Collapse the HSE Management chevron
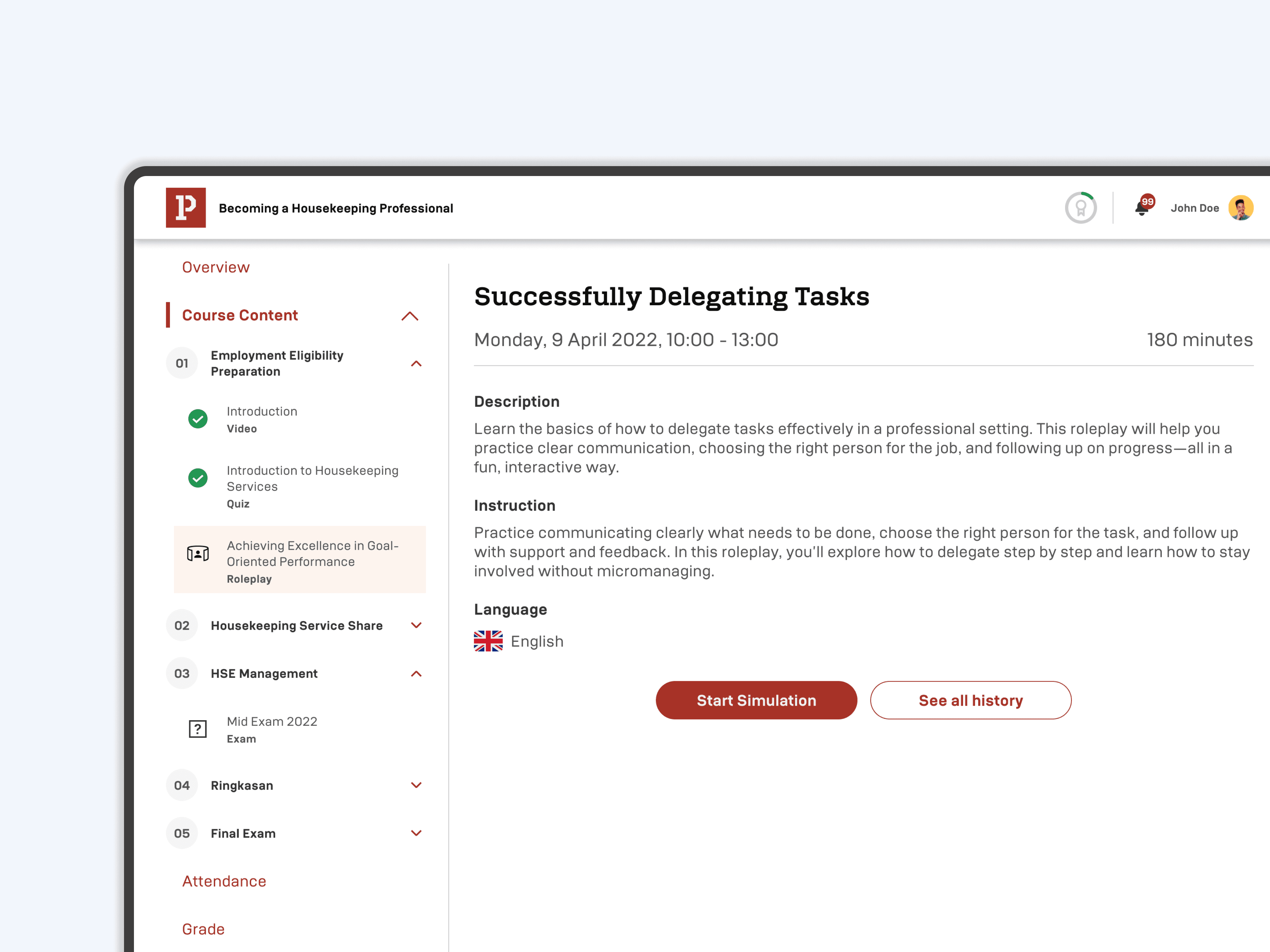The image size is (1270, 952). click(x=416, y=674)
